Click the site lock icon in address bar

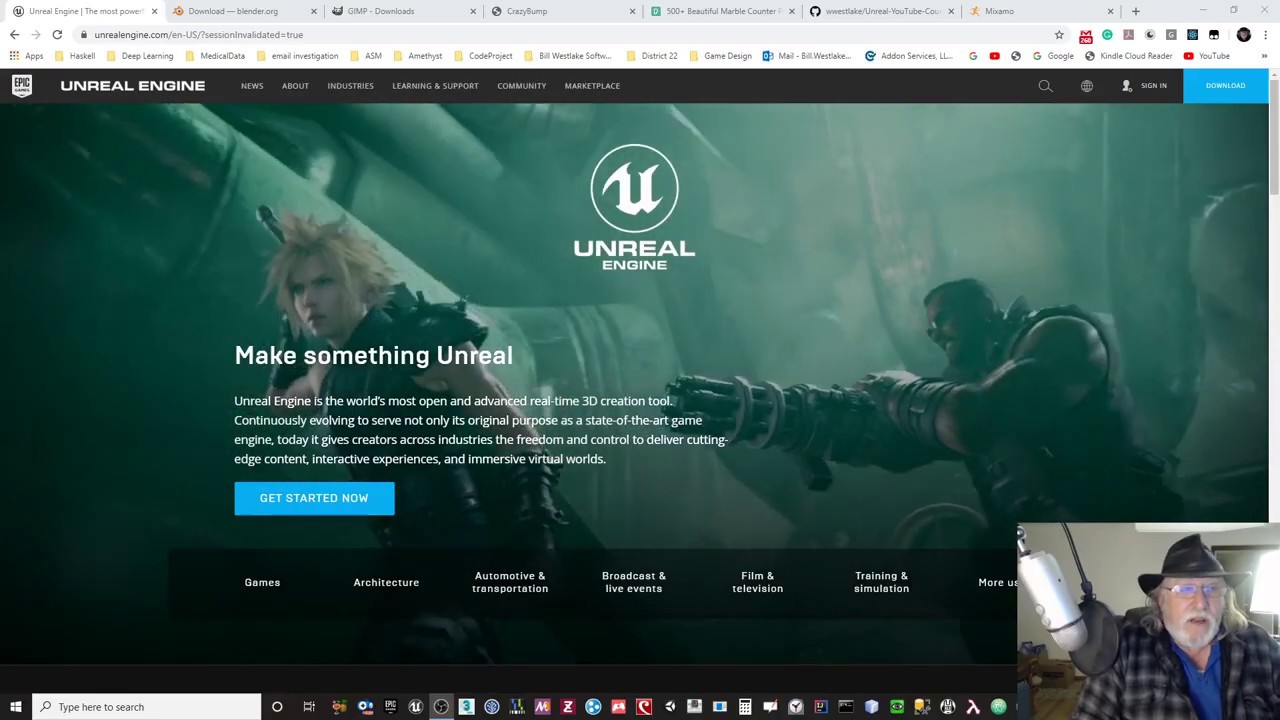[84, 35]
